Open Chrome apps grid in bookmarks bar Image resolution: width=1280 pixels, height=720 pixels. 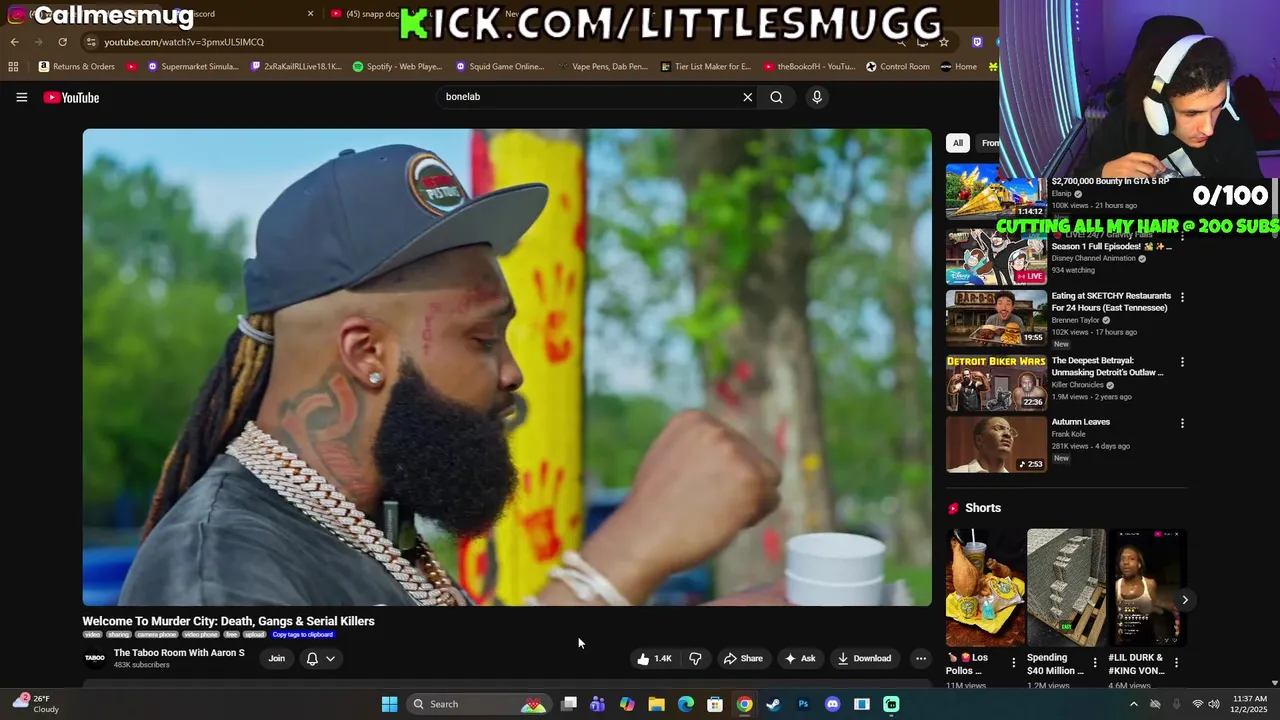pos(13,67)
